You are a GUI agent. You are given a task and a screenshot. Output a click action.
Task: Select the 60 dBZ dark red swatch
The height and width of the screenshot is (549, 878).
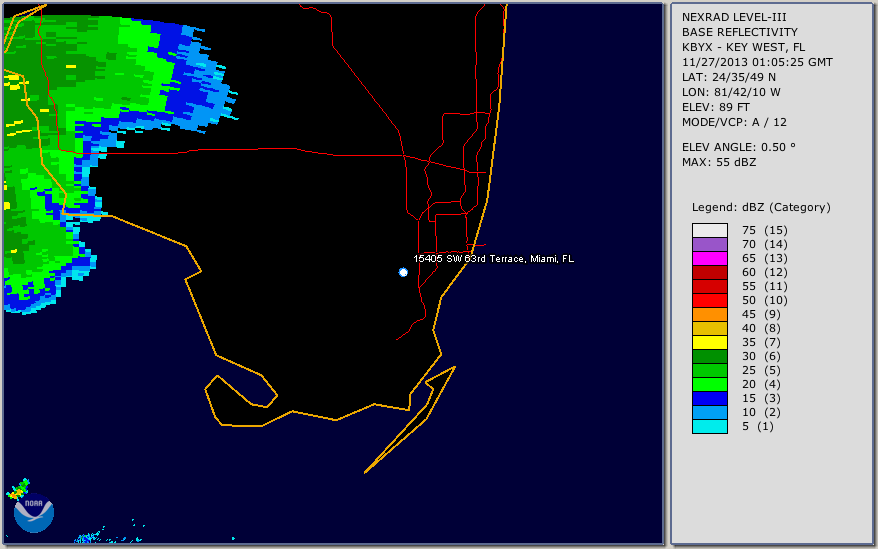709,272
